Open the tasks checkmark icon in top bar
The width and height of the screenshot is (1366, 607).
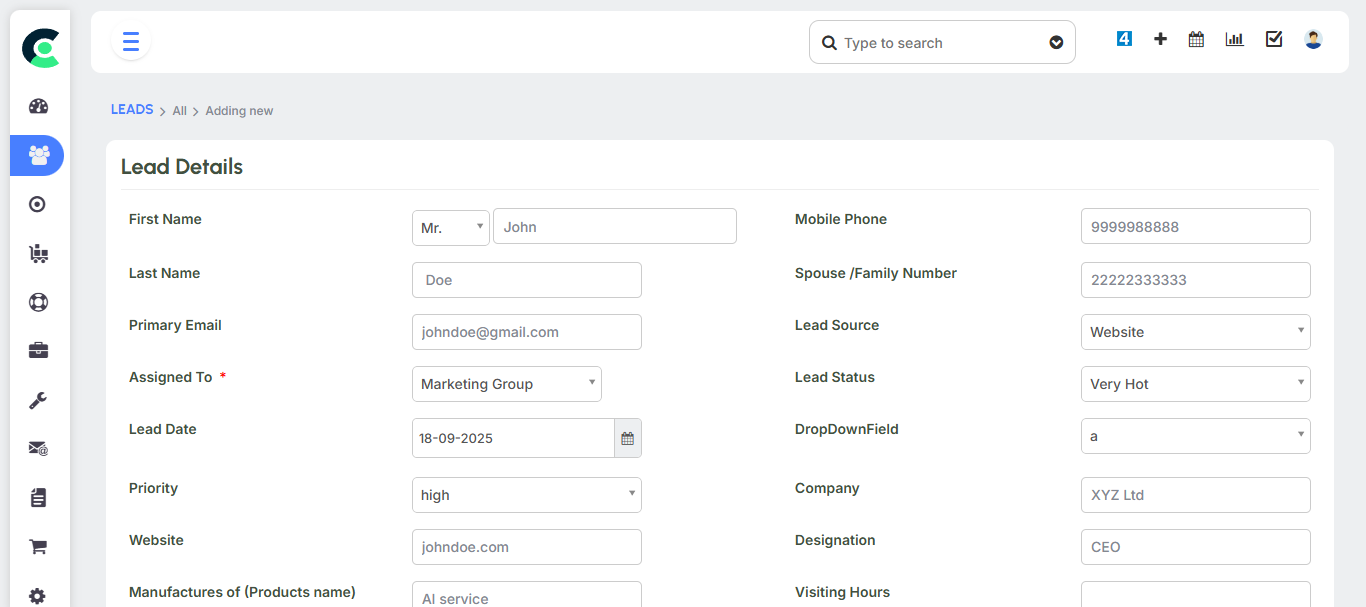(1273, 38)
